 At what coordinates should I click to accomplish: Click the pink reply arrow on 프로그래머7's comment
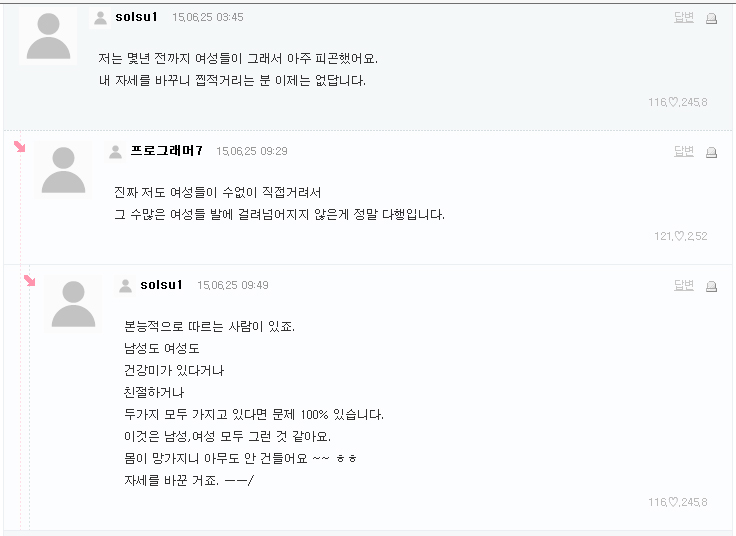pyautogui.click(x=19, y=147)
